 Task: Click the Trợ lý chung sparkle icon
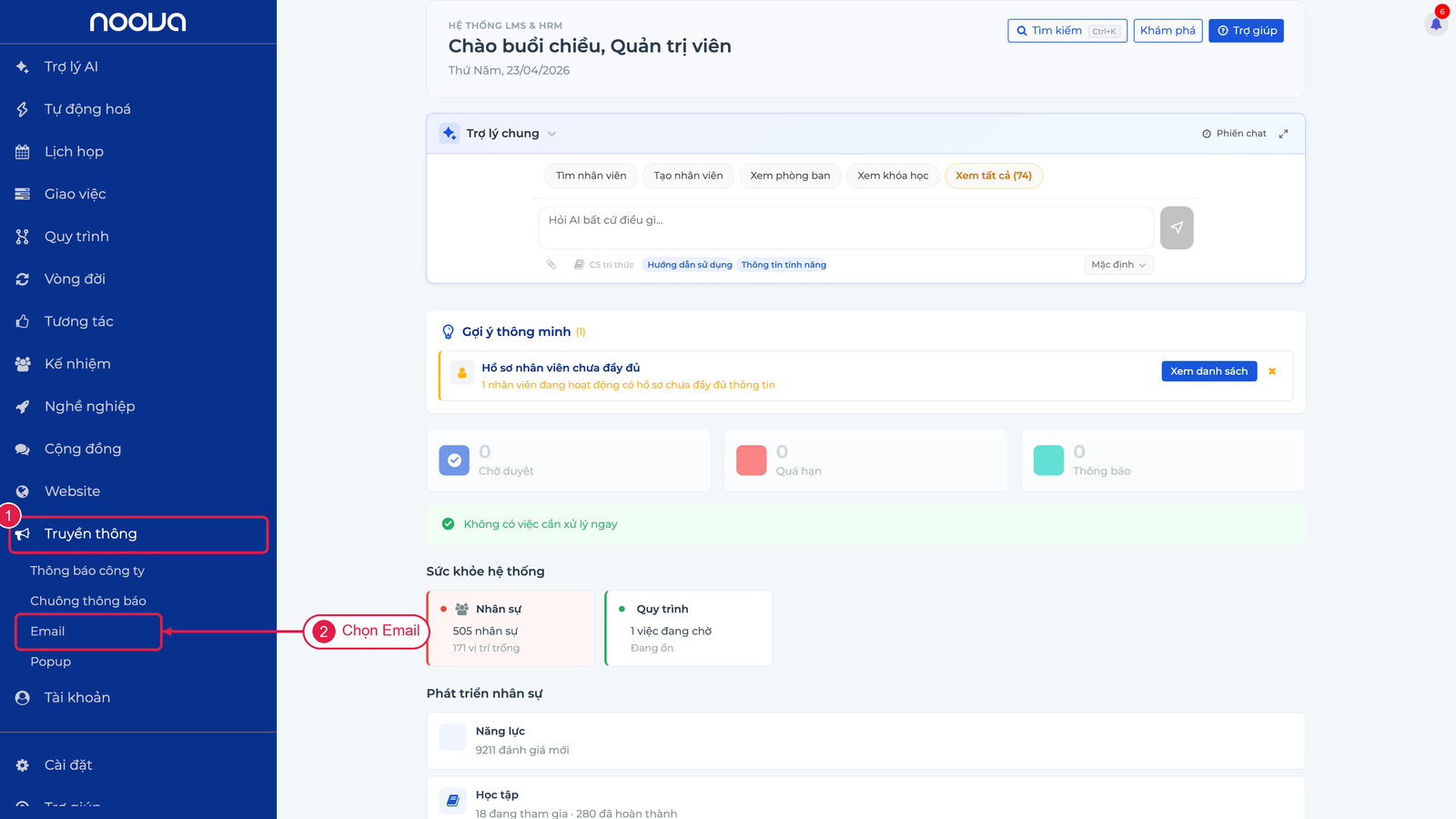(450, 134)
